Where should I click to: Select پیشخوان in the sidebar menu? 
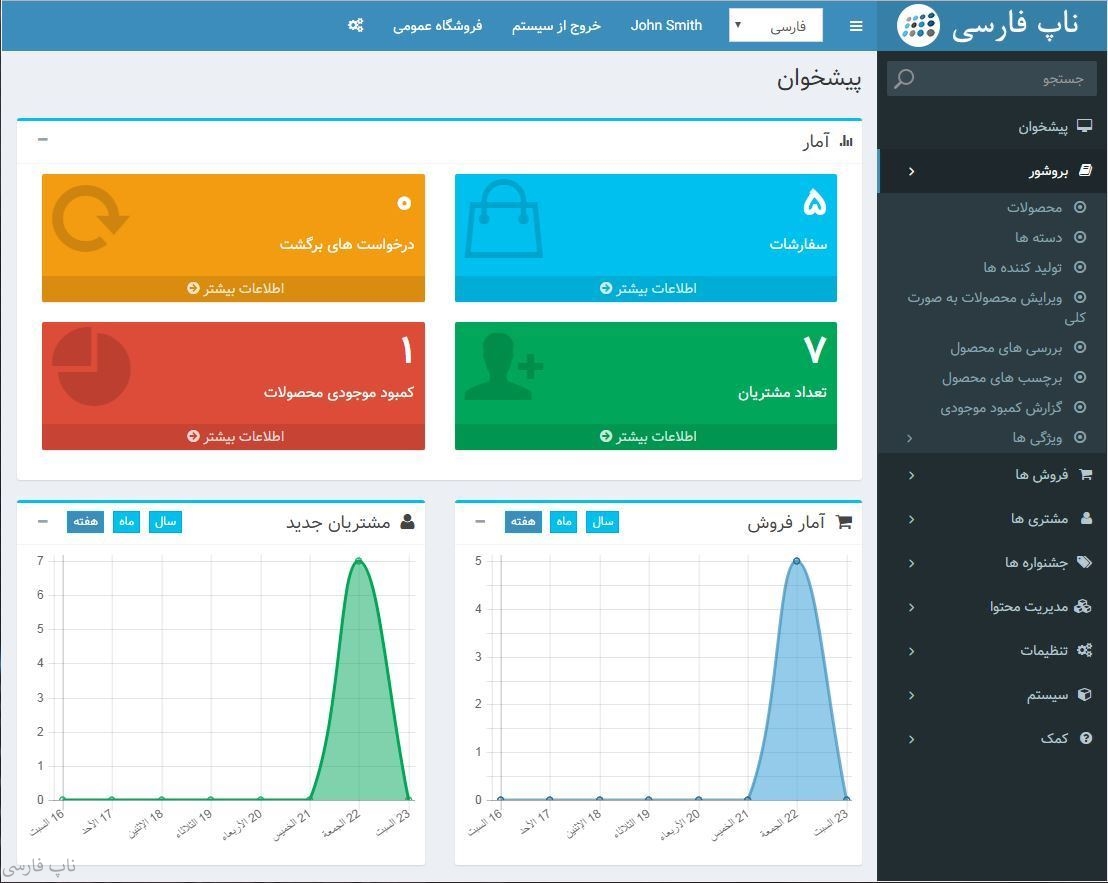[1042, 127]
